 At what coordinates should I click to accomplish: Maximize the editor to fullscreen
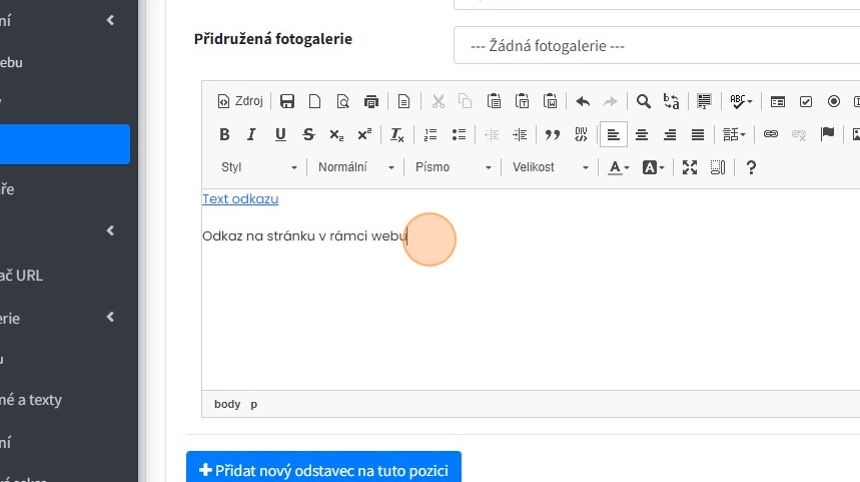coord(689,167)
